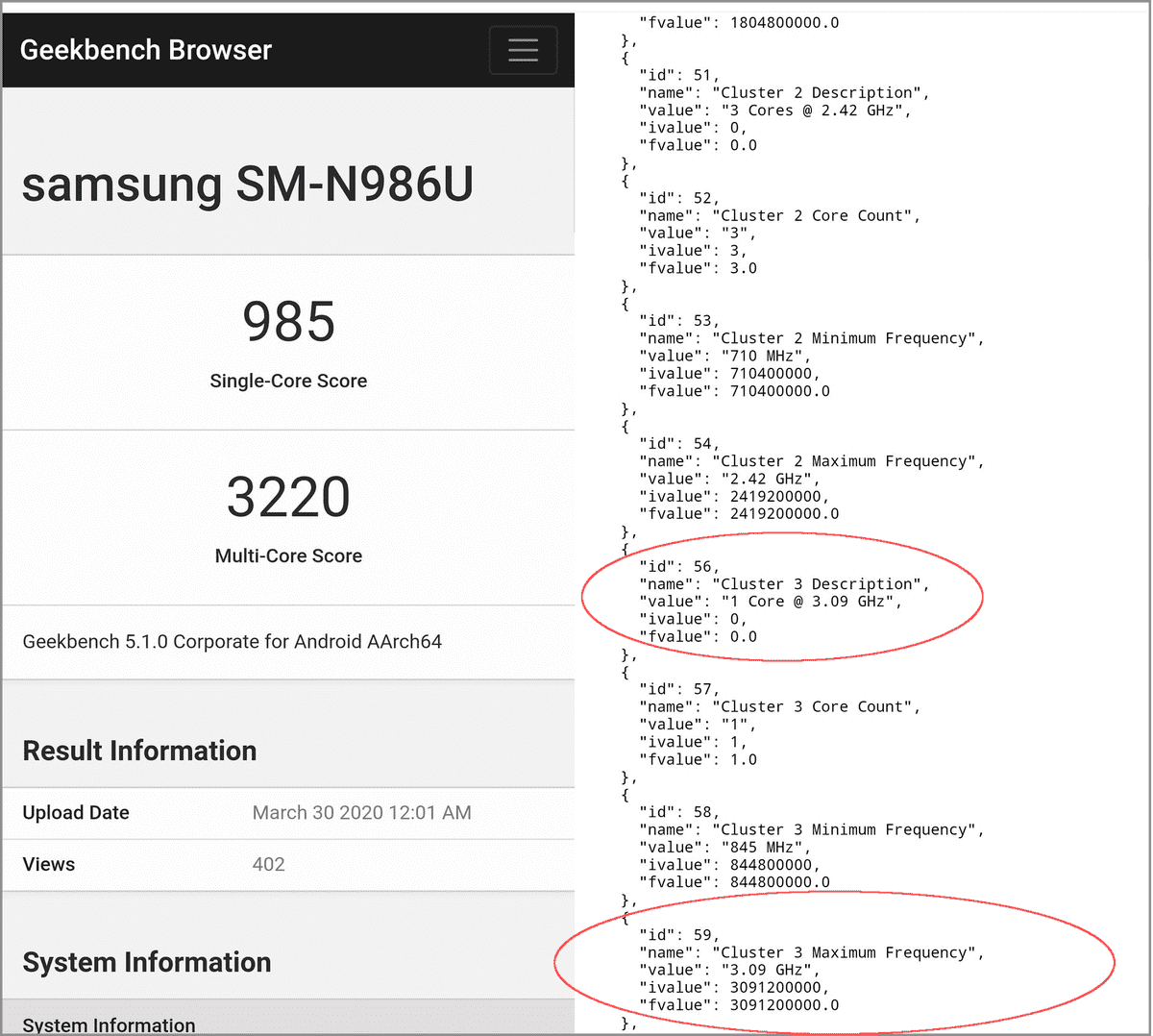The width and height of the screenshot is (1153, 1036).
Task: Select the "710 MHz" value line
Action: (x=725, y=356)
